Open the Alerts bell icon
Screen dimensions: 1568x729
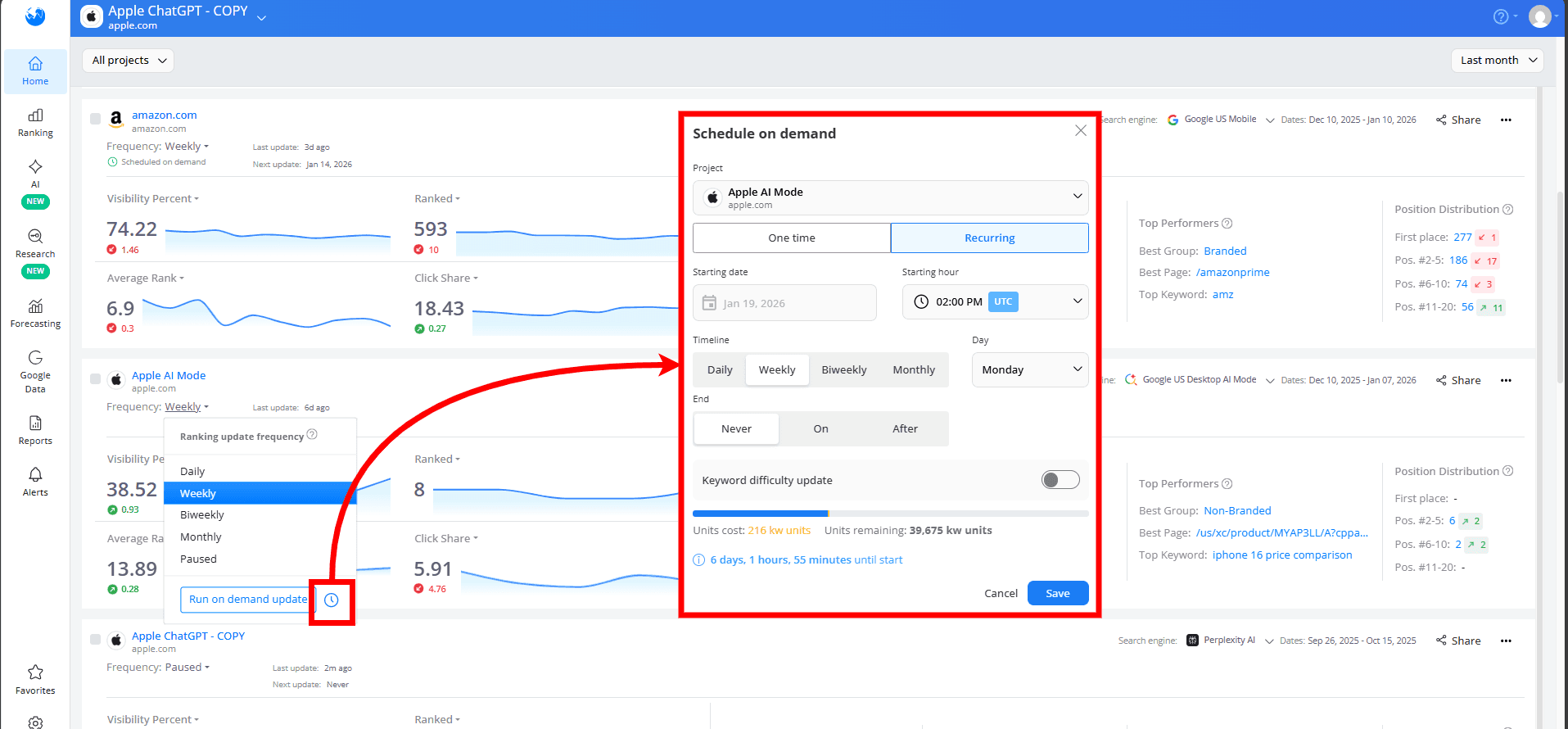pyautogui.click(x=35, y=474)
